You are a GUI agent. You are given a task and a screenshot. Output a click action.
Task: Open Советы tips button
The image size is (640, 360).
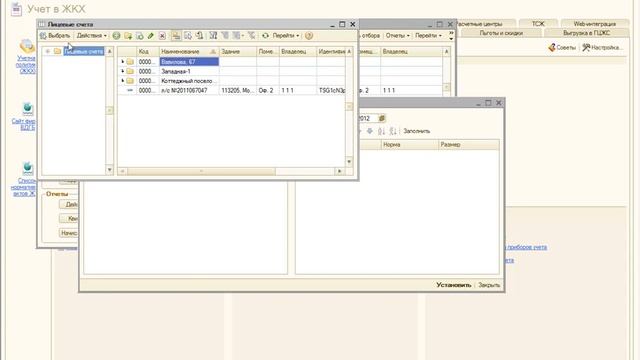click(x=562, y=48)
